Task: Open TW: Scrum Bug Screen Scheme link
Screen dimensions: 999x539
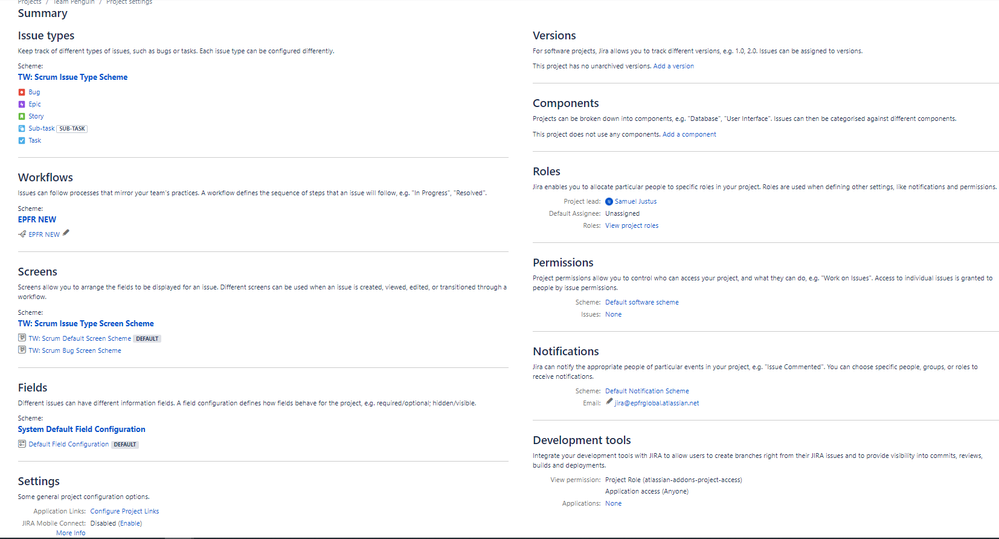Action: click(x=75, y=351)
